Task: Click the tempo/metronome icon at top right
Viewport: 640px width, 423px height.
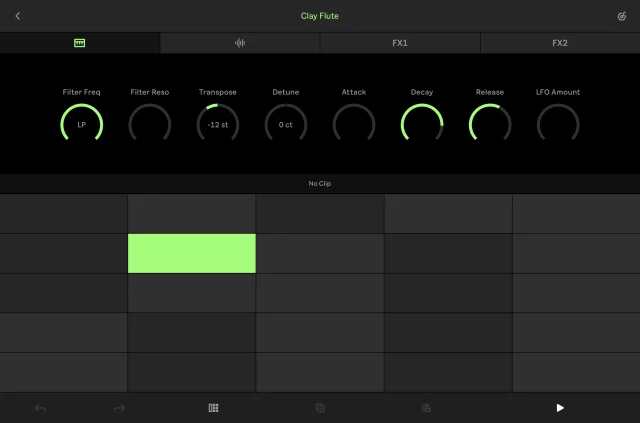Action: [622, 16]
